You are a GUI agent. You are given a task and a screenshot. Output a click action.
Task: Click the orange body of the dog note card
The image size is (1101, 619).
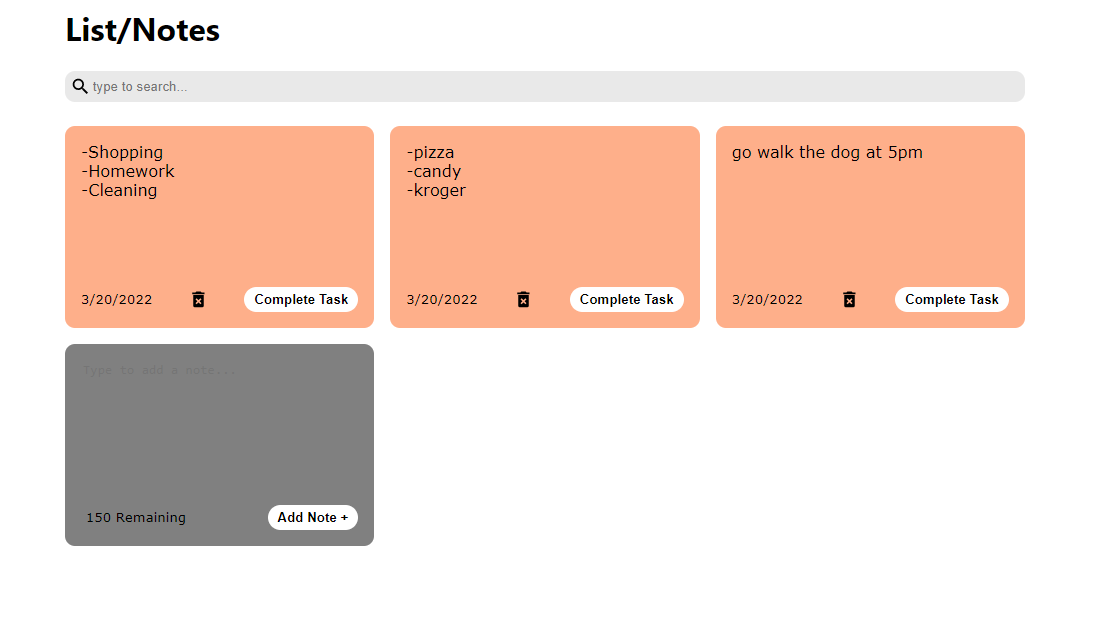870,227
